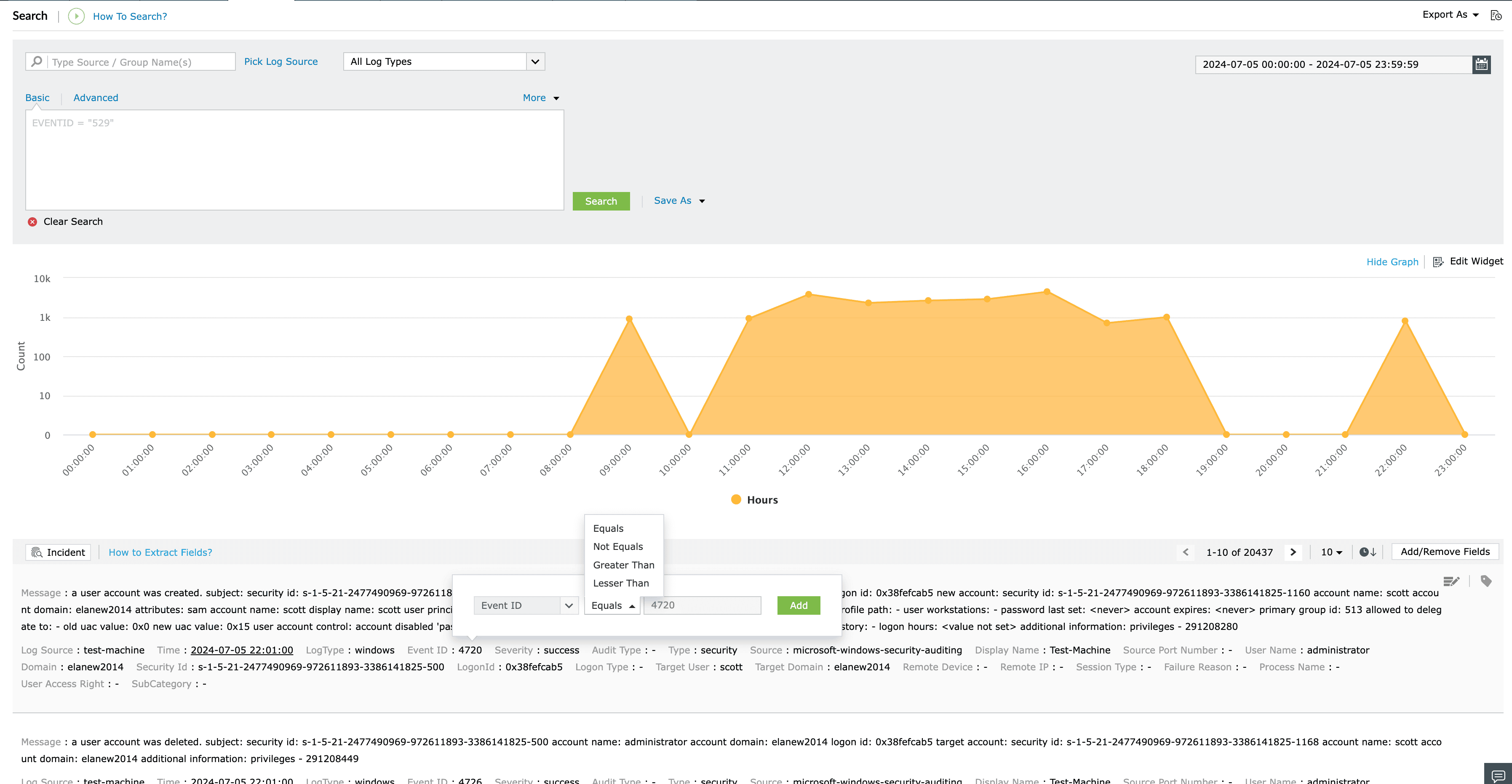Expand the All Log Types dropdown
The height and width of the screenshot is (784, 1512).
(x=535, y=61)
